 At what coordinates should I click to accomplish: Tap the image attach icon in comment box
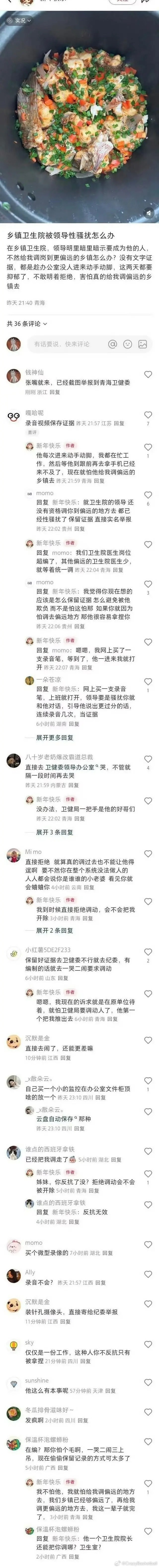(x=143, y=344)
